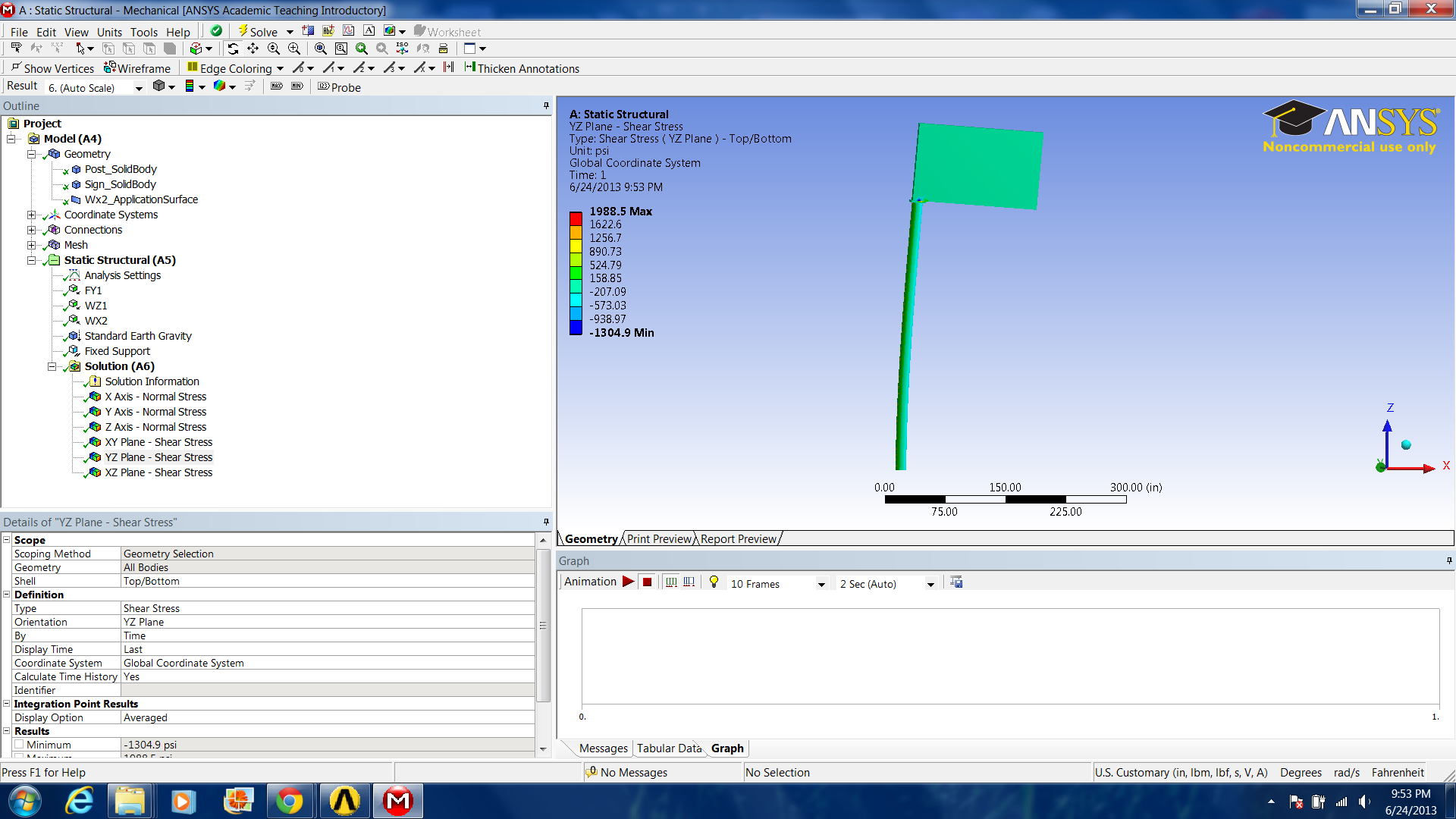Open the Solve dropdown arrow
1456x819 pixels.
pyautogui.click(x=290, y=32)
